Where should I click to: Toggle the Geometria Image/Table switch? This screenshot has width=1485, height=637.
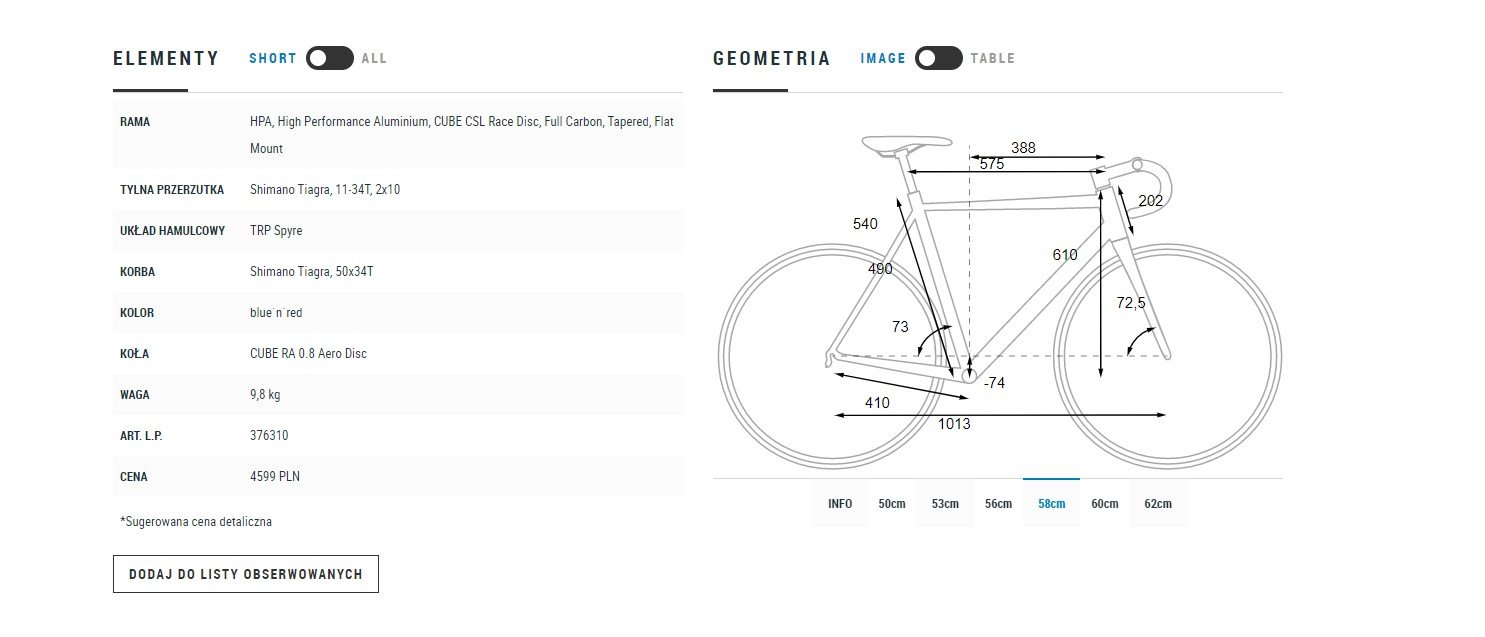(938, 58)
